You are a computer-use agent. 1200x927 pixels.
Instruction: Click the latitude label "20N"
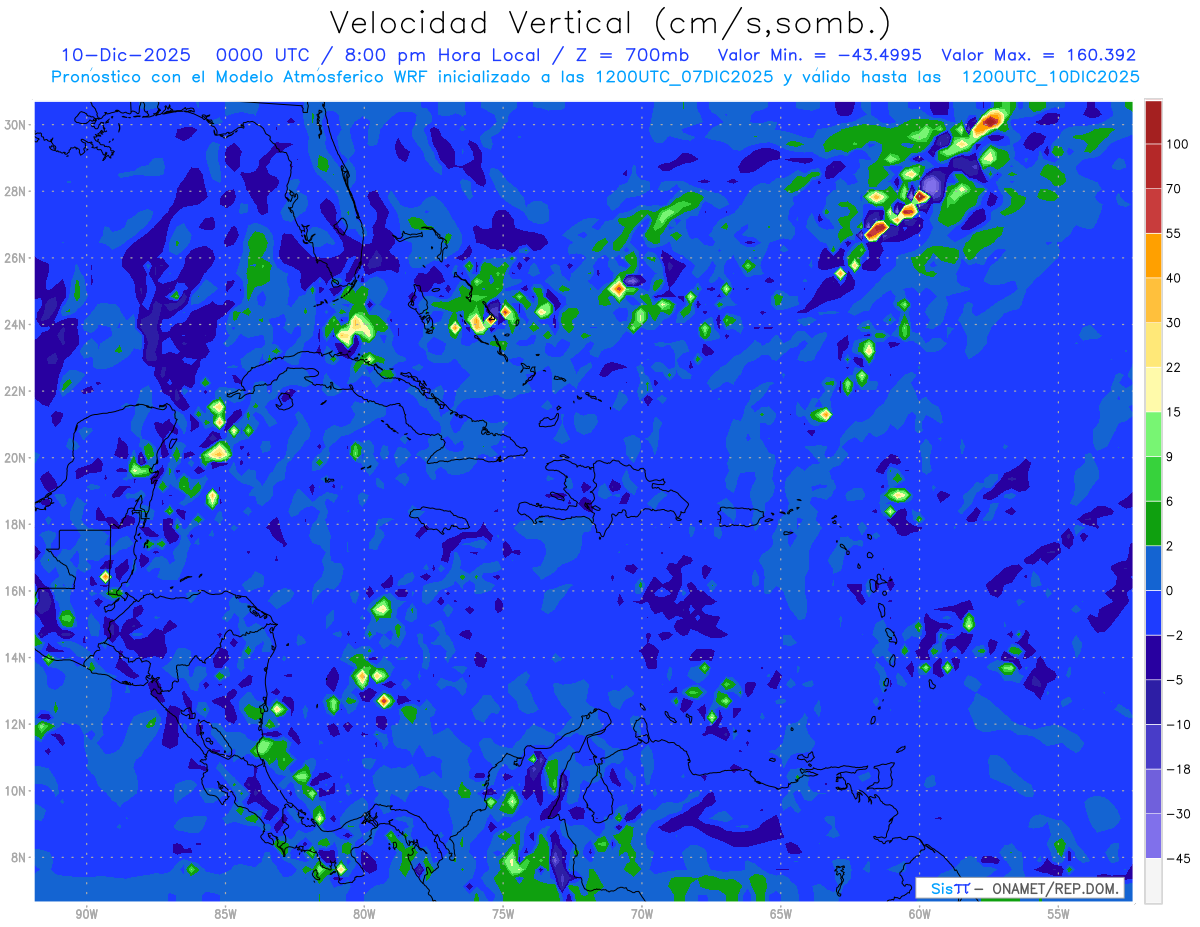(17, 458)
